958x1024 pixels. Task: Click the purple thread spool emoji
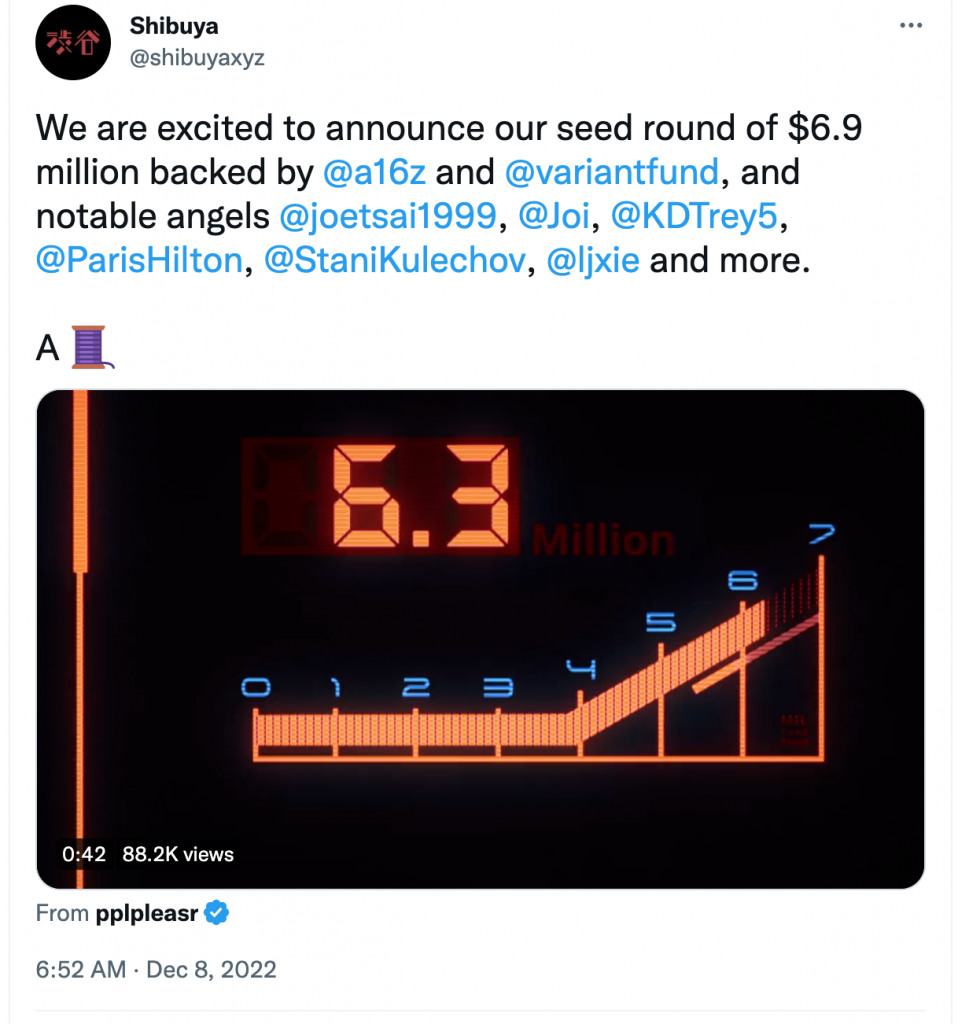click(x=89, y=347)
